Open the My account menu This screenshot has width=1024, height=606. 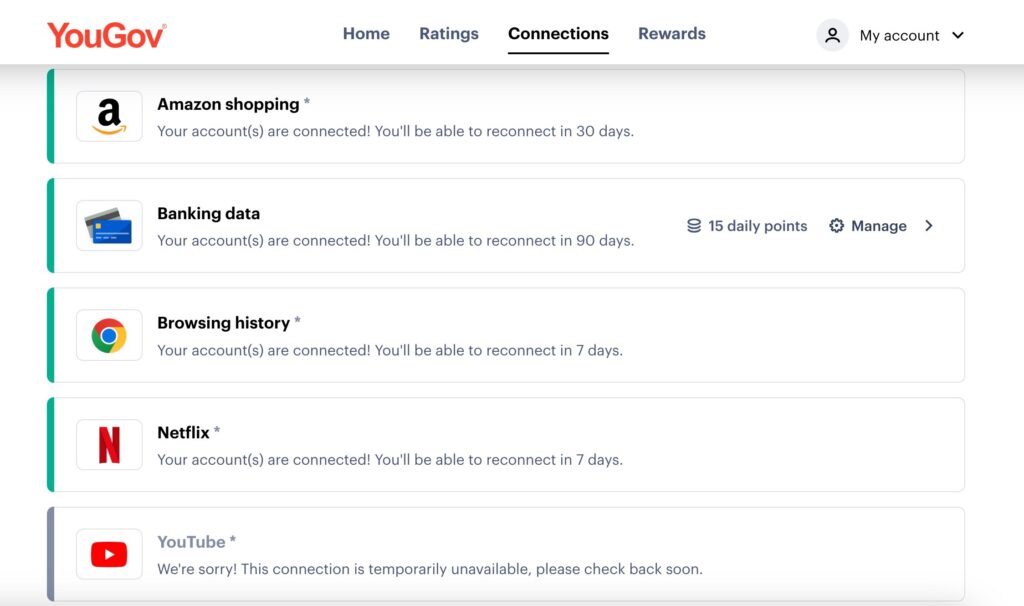(x=899, y=35)
